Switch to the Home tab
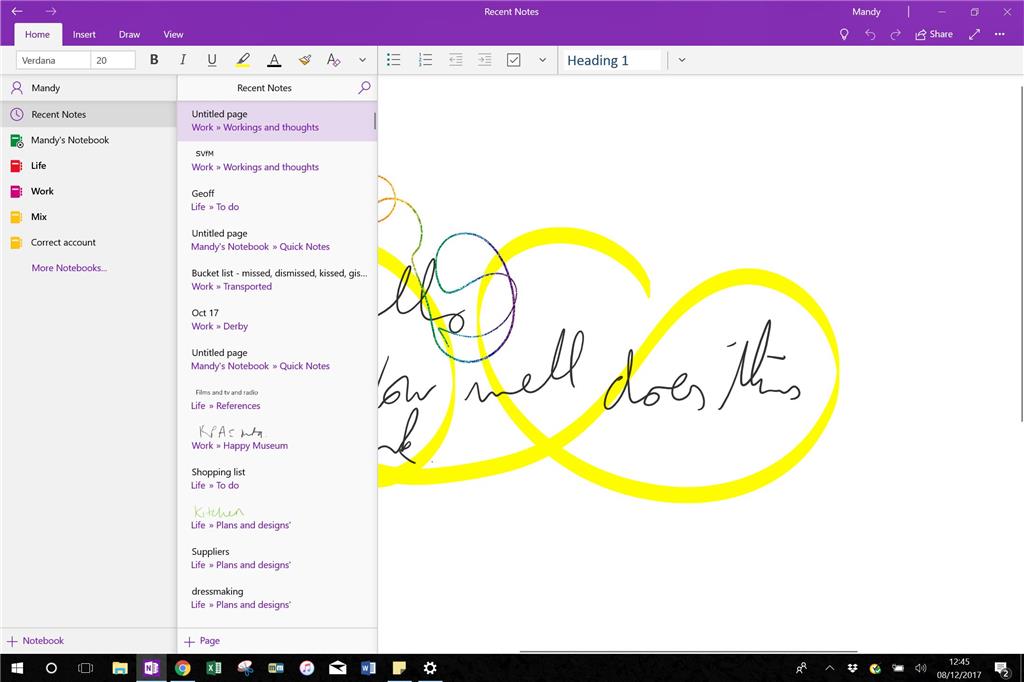The image size is (1024, 682). [x=37, y=35]
